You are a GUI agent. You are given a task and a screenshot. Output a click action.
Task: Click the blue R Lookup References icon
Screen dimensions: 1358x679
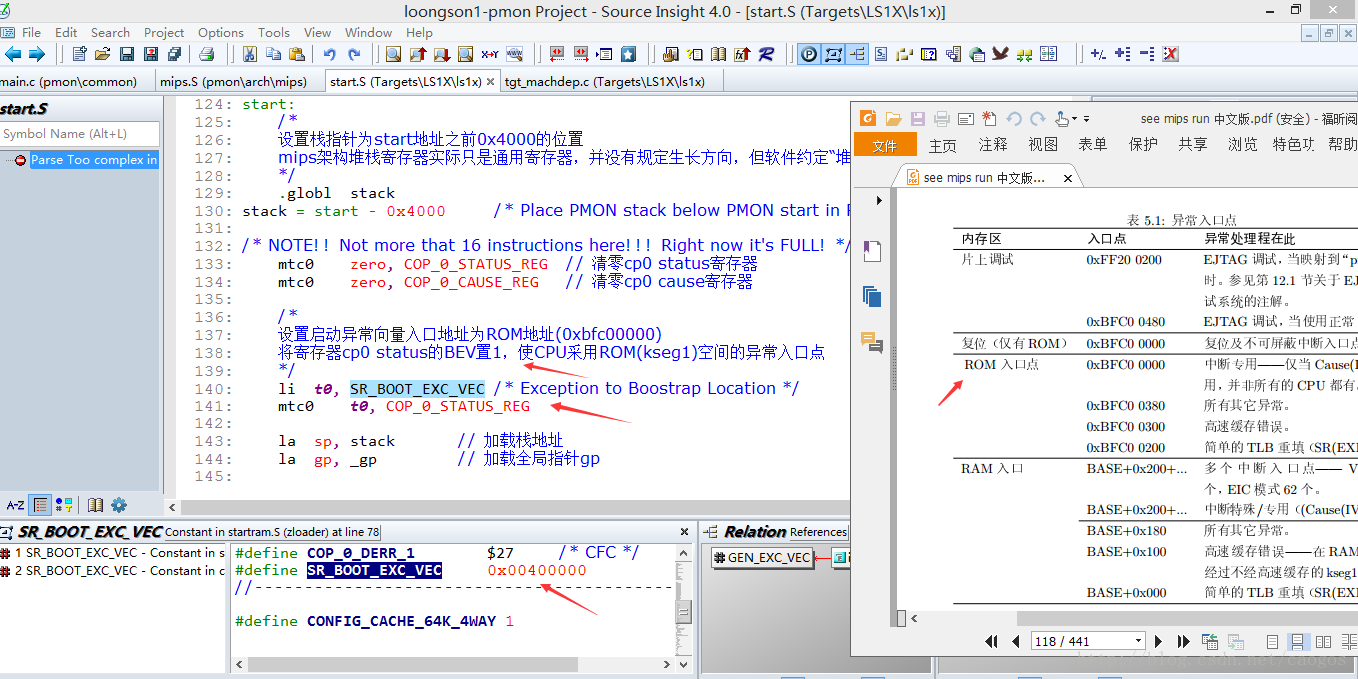pyautogui.click(x=766, y=54)
